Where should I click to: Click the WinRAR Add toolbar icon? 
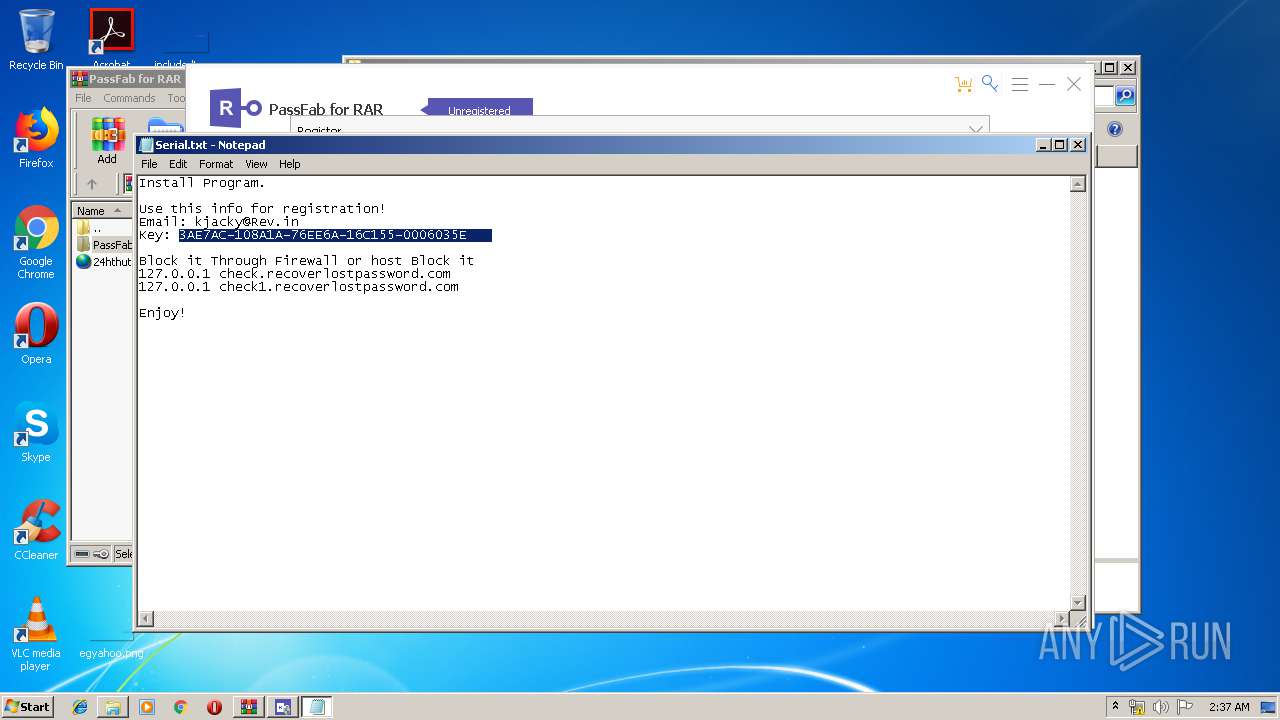tap(107, 141)
